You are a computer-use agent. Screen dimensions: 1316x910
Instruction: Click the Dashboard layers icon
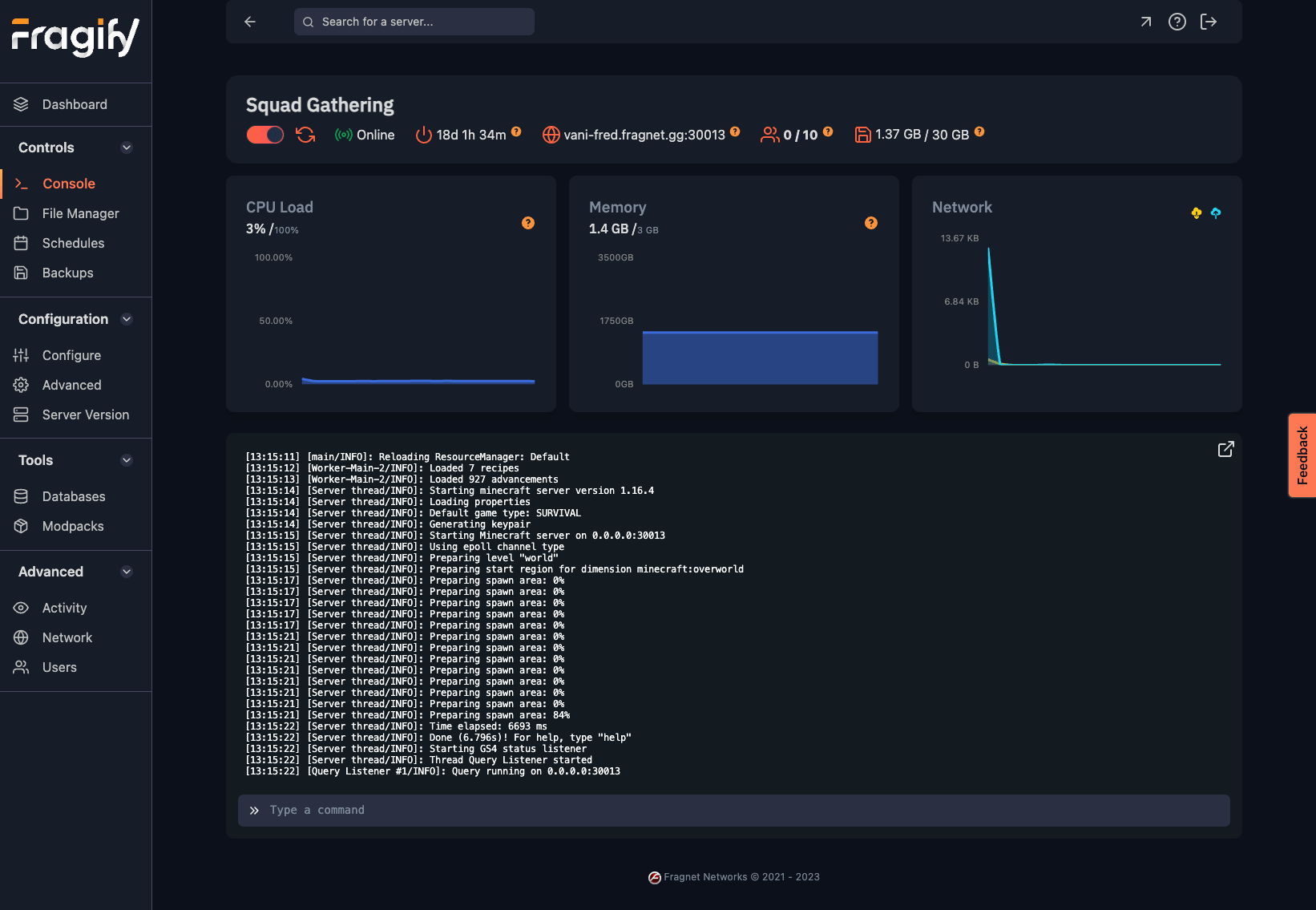[x=21, y=104]
